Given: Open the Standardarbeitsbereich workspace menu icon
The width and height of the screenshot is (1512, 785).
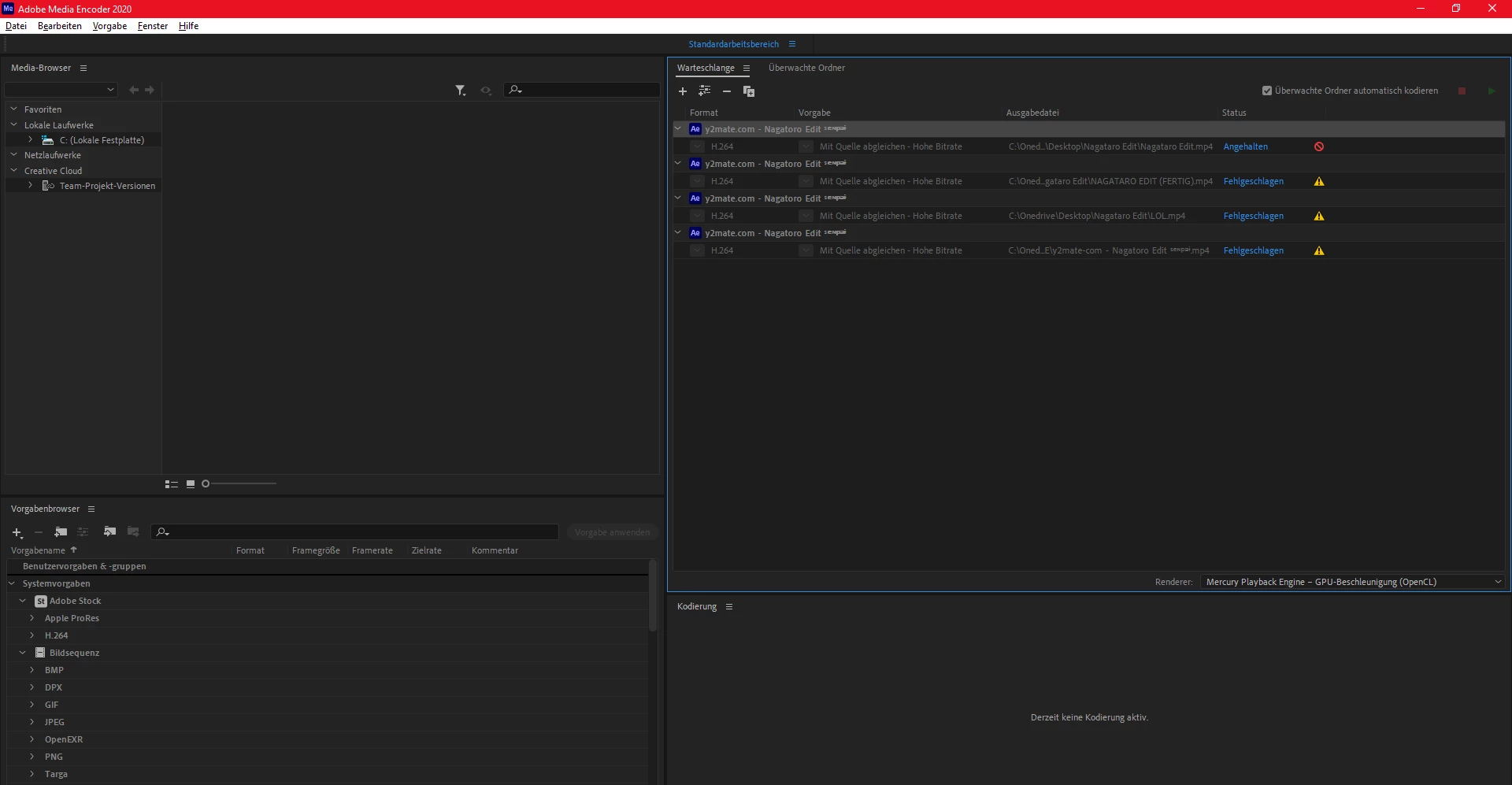Looking at the screenshot, I should 792,44.
